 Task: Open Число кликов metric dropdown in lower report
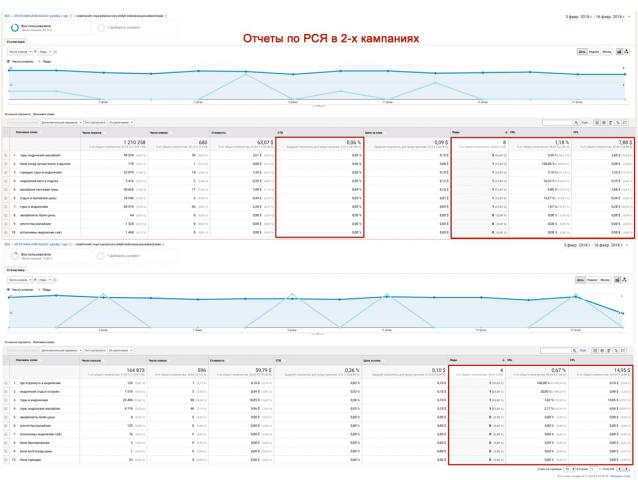click(x=20, y=280)
